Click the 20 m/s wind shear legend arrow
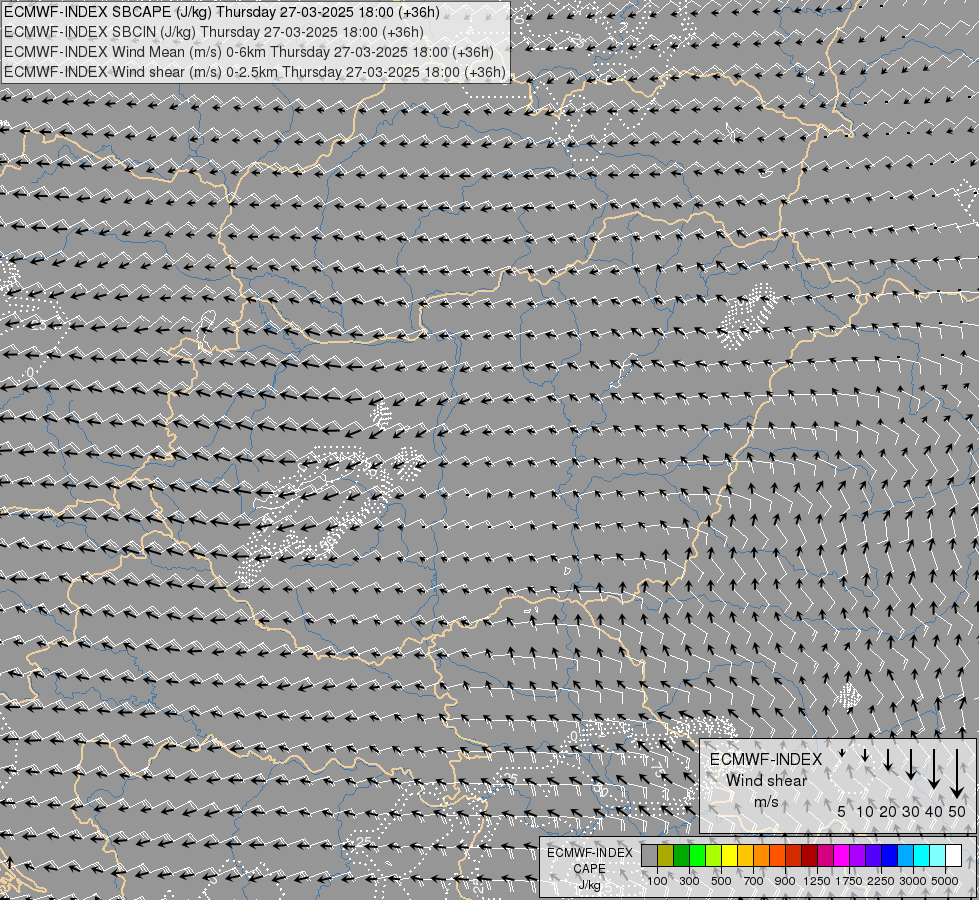The height and width of the screenshot is (900, 979). tap(888, 760)
